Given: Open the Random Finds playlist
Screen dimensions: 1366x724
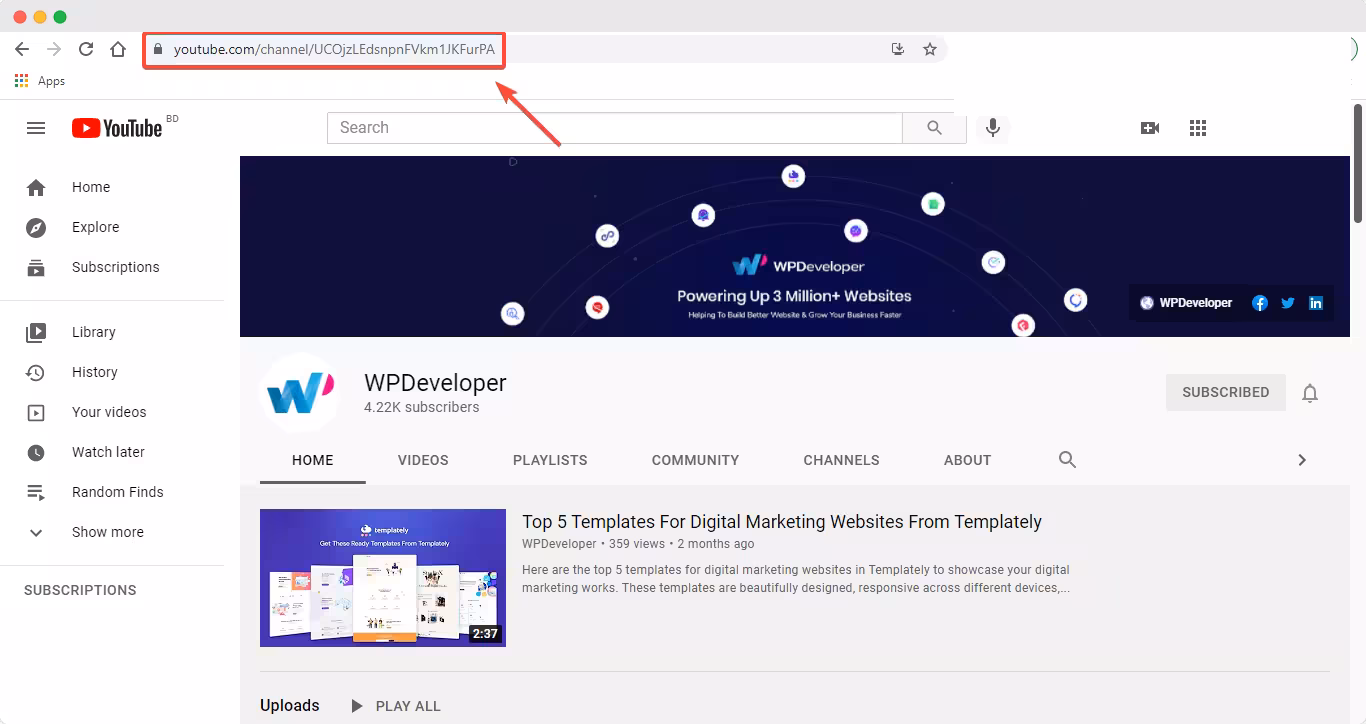Looking at the screenshot, I should point(112,492).
